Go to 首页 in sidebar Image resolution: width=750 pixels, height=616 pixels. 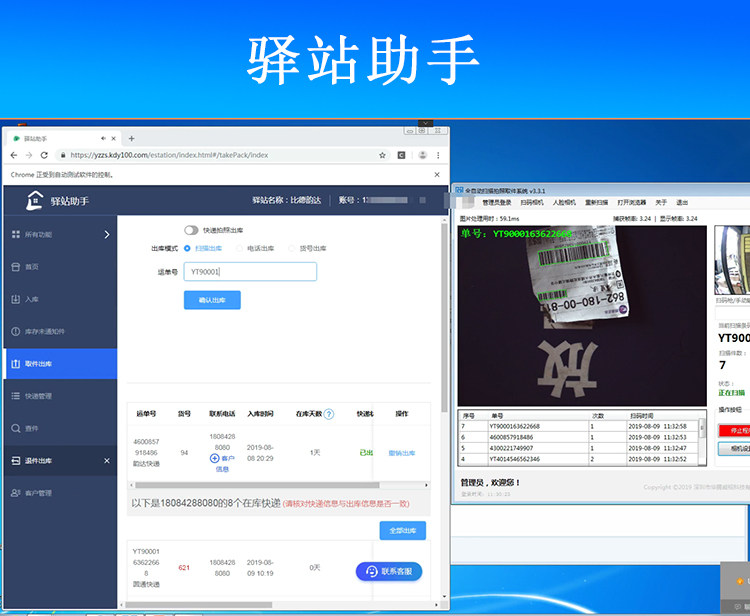tap(32, 267)
